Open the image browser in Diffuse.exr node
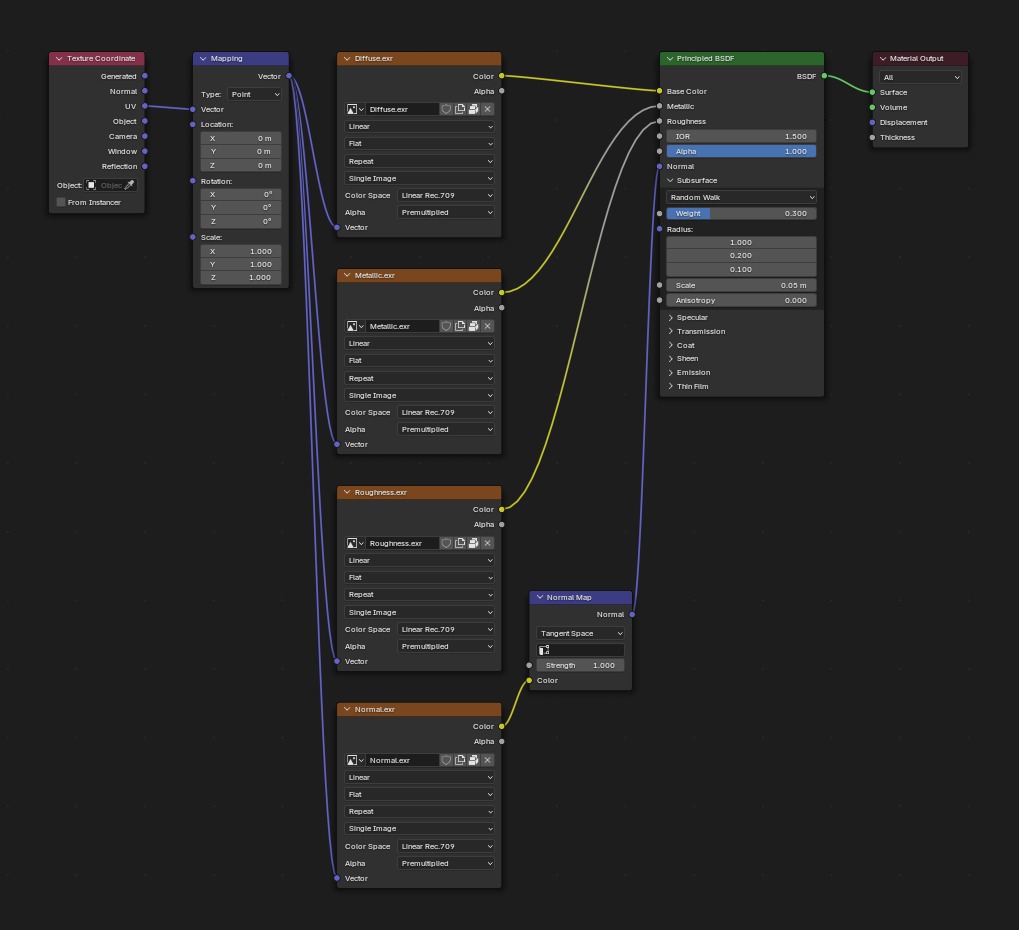The image size is (1019, 930). pos(355,109)
